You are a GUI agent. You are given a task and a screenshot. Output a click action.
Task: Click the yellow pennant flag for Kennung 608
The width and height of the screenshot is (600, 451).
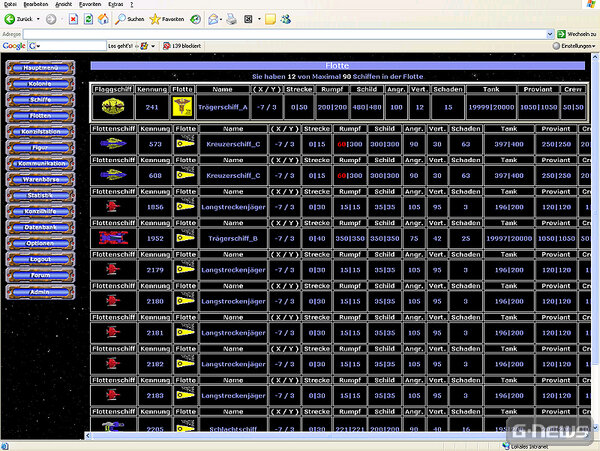(x=183, y=175)
